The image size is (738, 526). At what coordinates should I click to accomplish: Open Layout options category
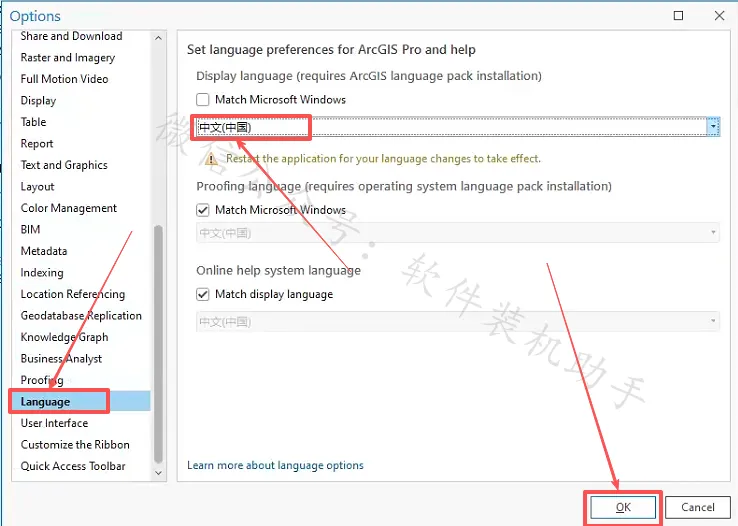tap(37, 187)
